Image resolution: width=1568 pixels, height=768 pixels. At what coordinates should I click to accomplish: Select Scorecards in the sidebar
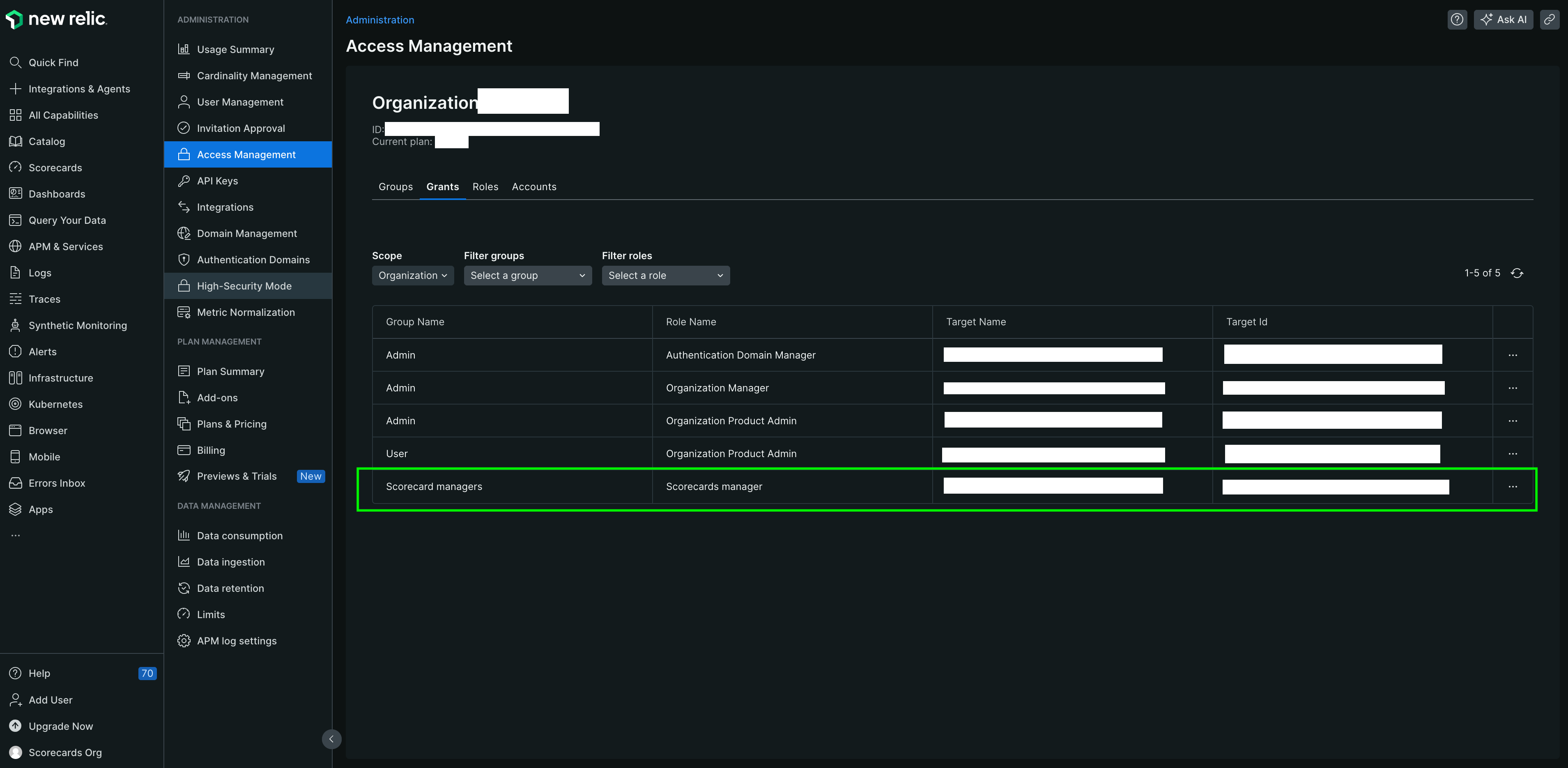(x=55, y=167)
